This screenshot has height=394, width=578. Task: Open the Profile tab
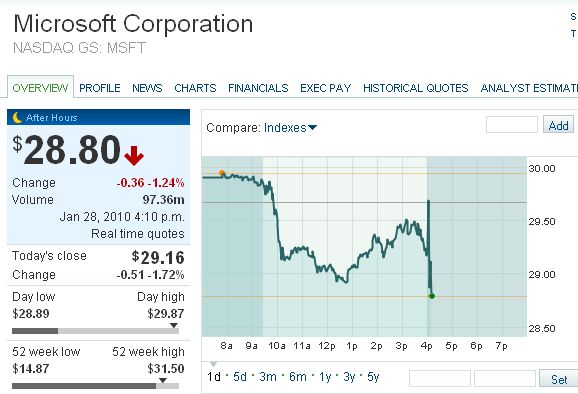pyautogui.click(x=100, y=88)
